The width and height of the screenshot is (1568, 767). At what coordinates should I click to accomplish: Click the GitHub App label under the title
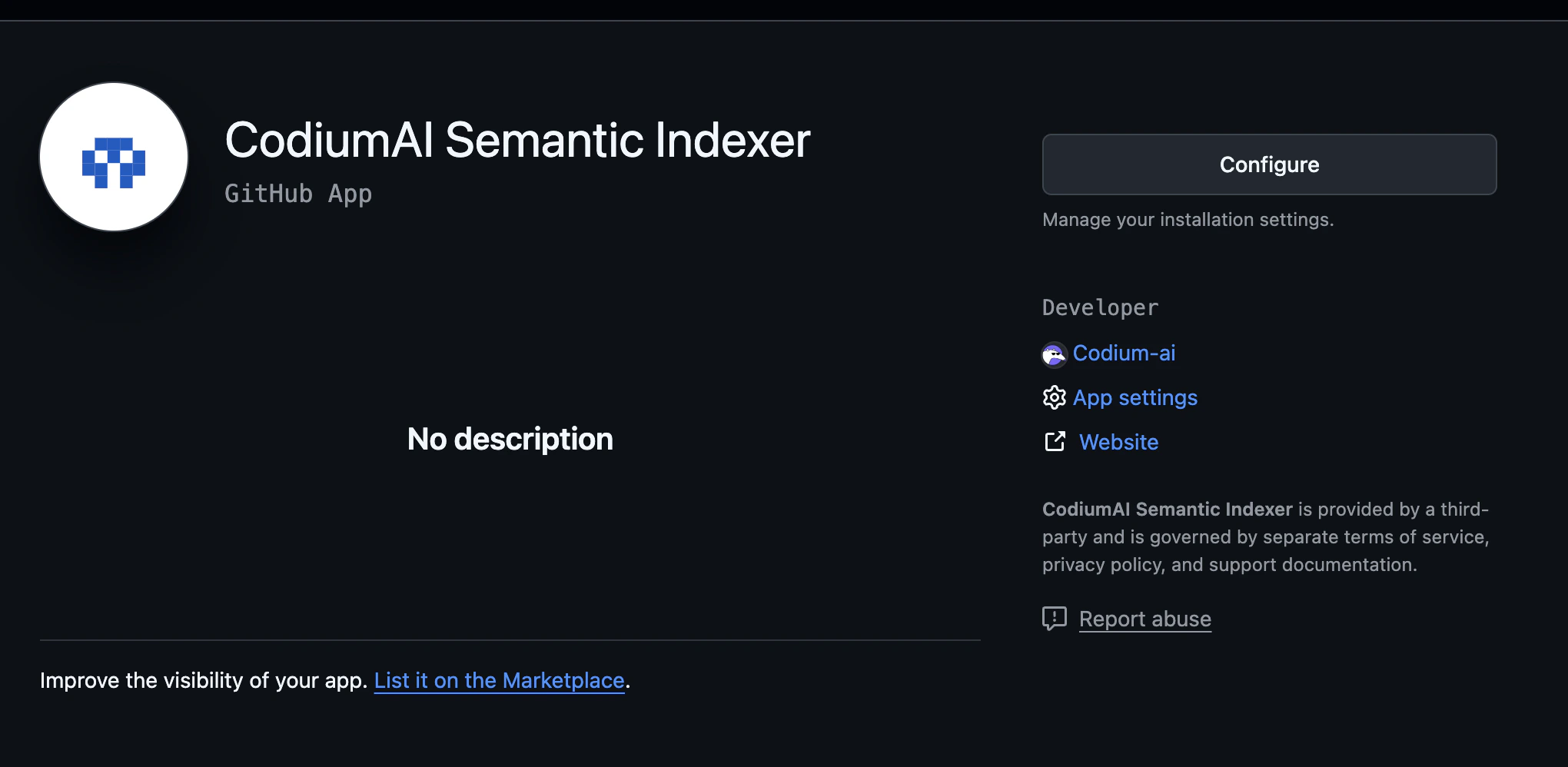click(297, 193)
